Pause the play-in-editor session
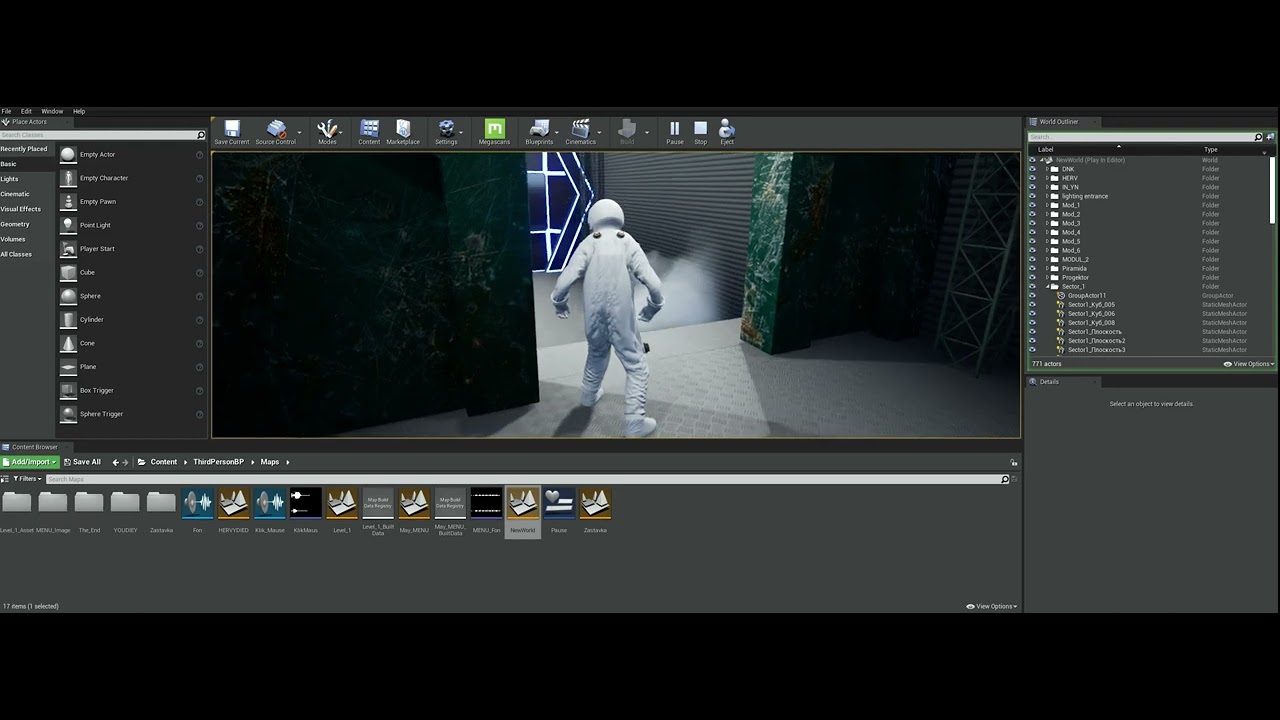This screenshot has height=720, width=1280. pyautogui.click(x=675, y=132)
